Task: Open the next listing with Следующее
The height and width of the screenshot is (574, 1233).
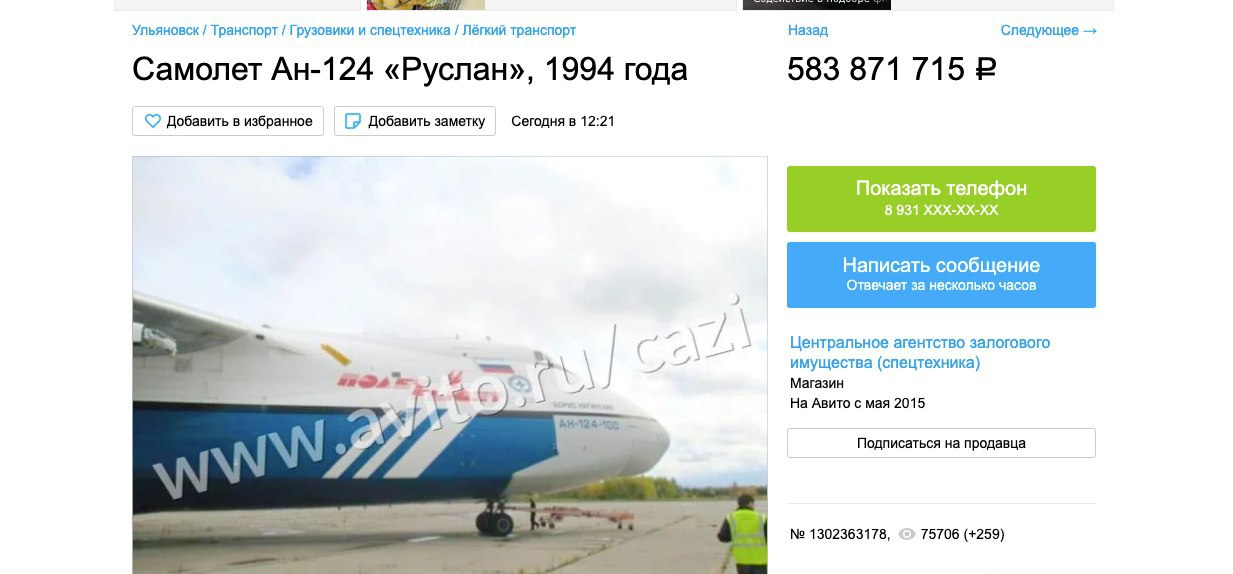Action: click(1040, 31)
